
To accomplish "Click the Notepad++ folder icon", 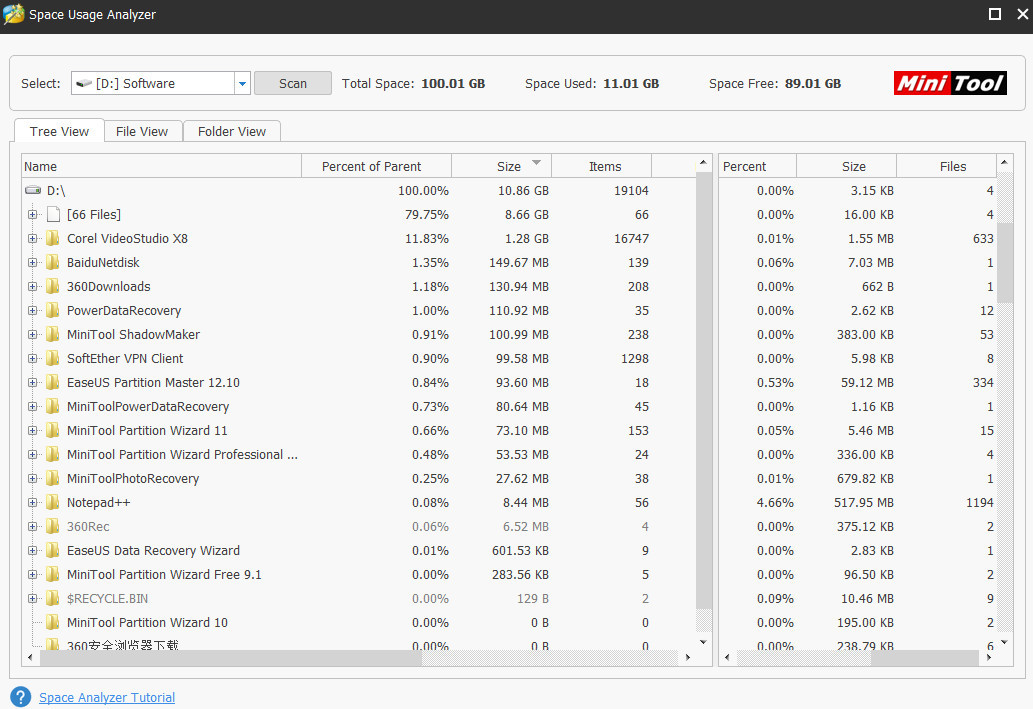I will pos(53,503).
